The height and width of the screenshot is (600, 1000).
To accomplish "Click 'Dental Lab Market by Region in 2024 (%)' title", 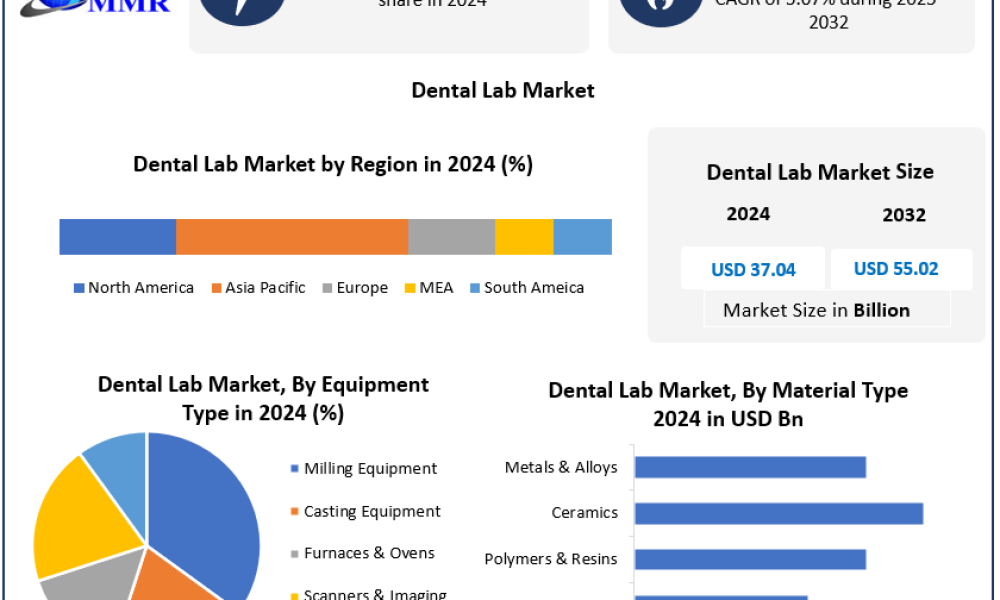I will click(x=333, y=165).
